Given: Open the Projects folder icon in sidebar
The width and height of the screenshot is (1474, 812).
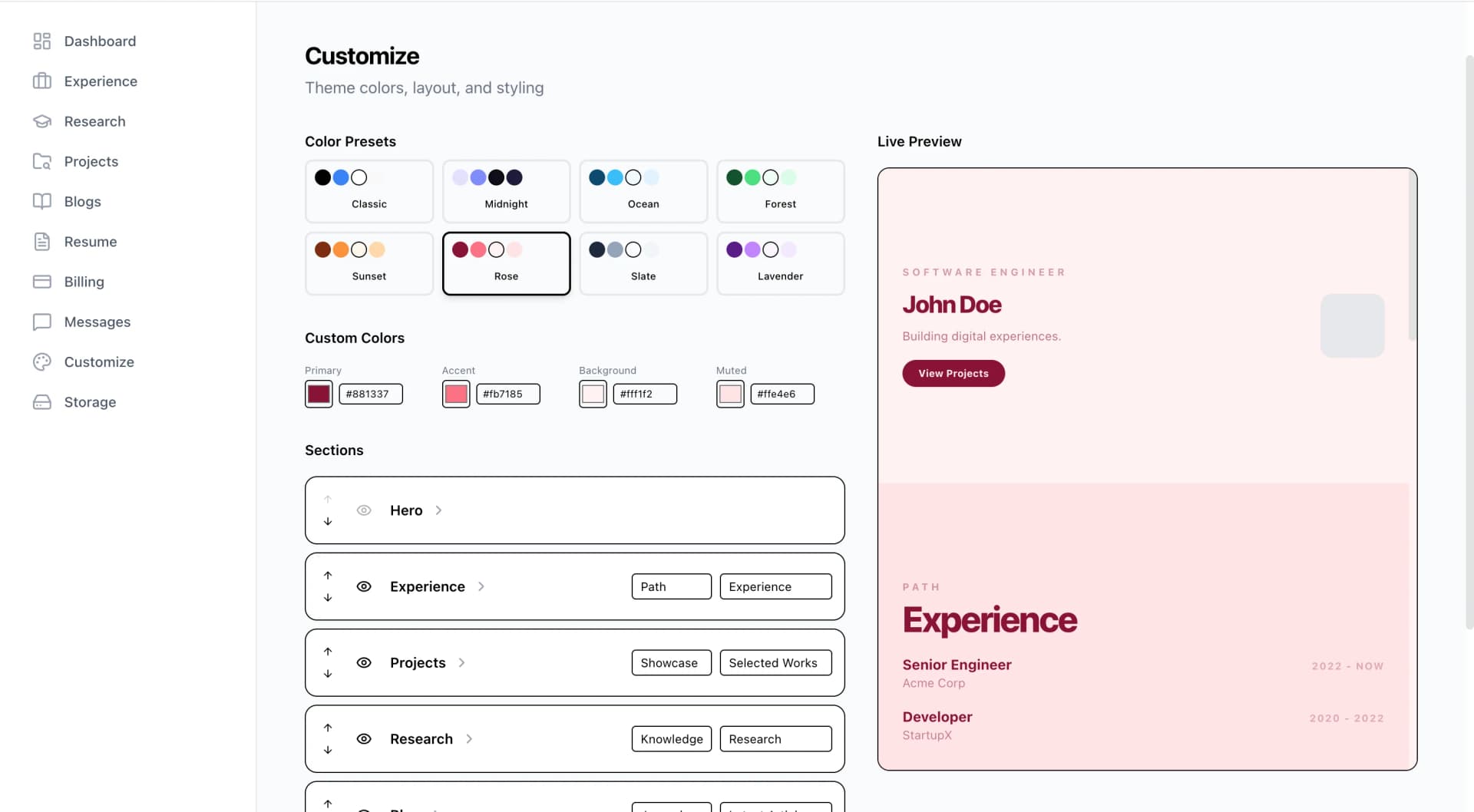Looking at the screenshot, I should (42, 161).
